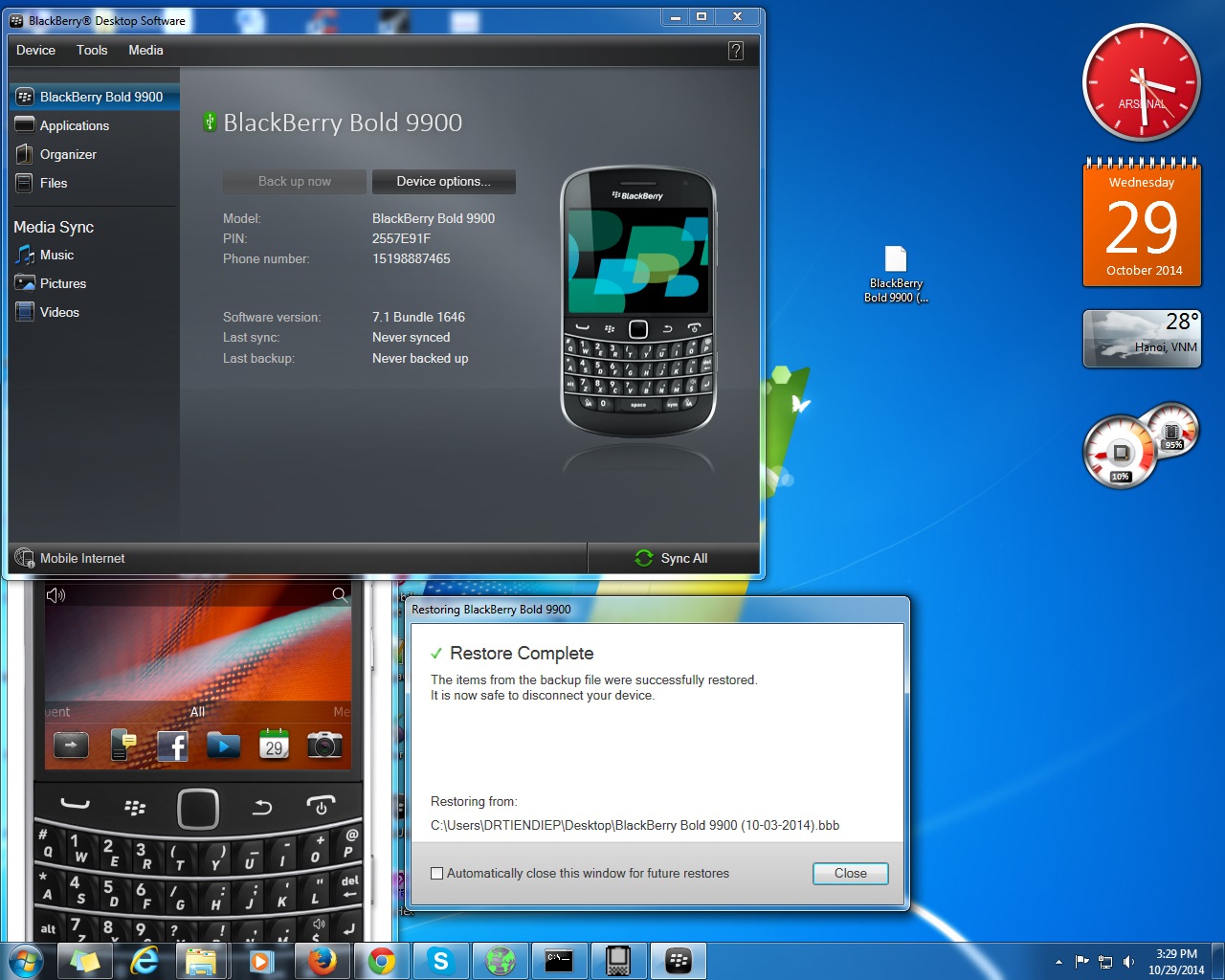Click Facebook icon on phone screen
This screenshot has height=980, width=1225.
pyautogui.click(x=172, y=746)
